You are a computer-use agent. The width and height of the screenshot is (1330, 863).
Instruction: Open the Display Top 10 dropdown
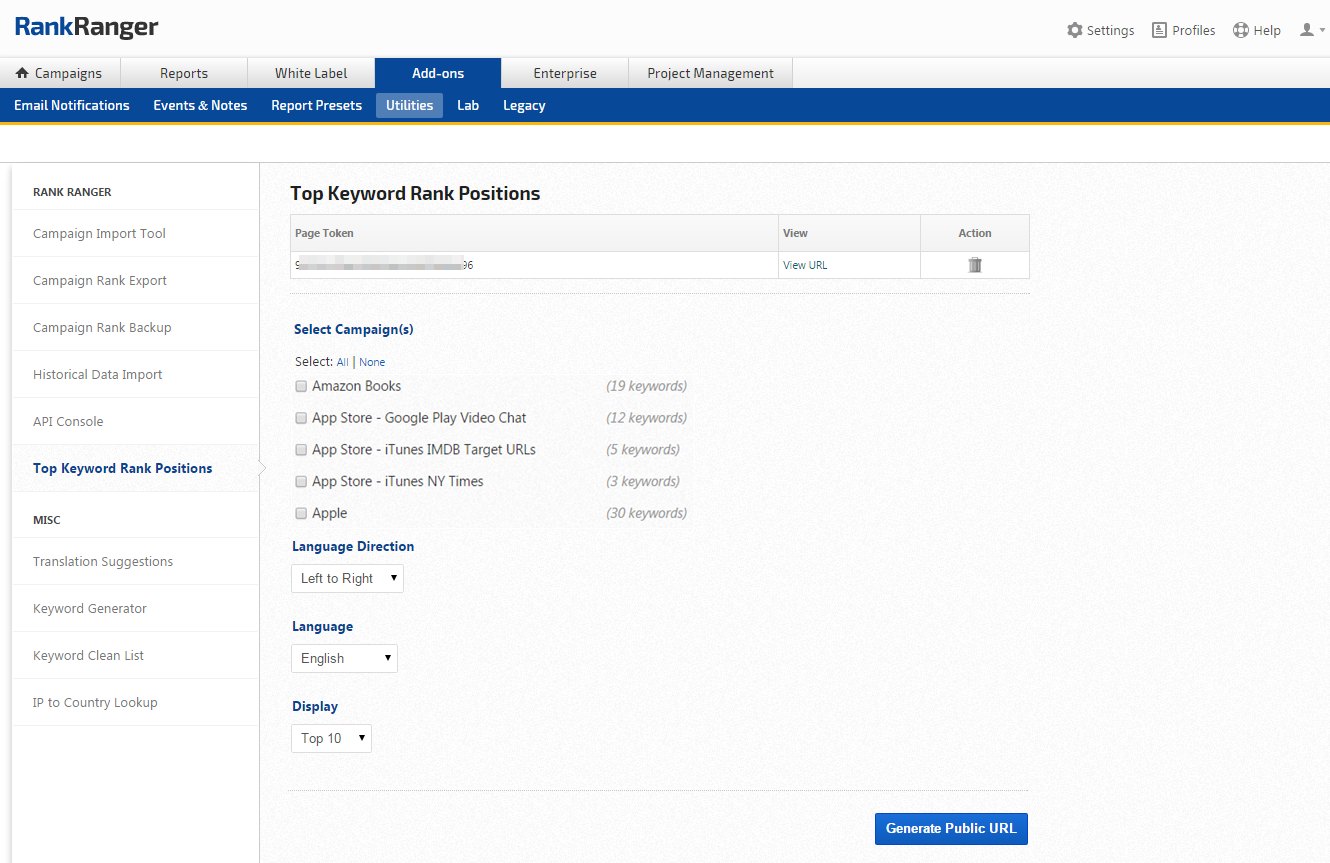(x=331, y=738)
